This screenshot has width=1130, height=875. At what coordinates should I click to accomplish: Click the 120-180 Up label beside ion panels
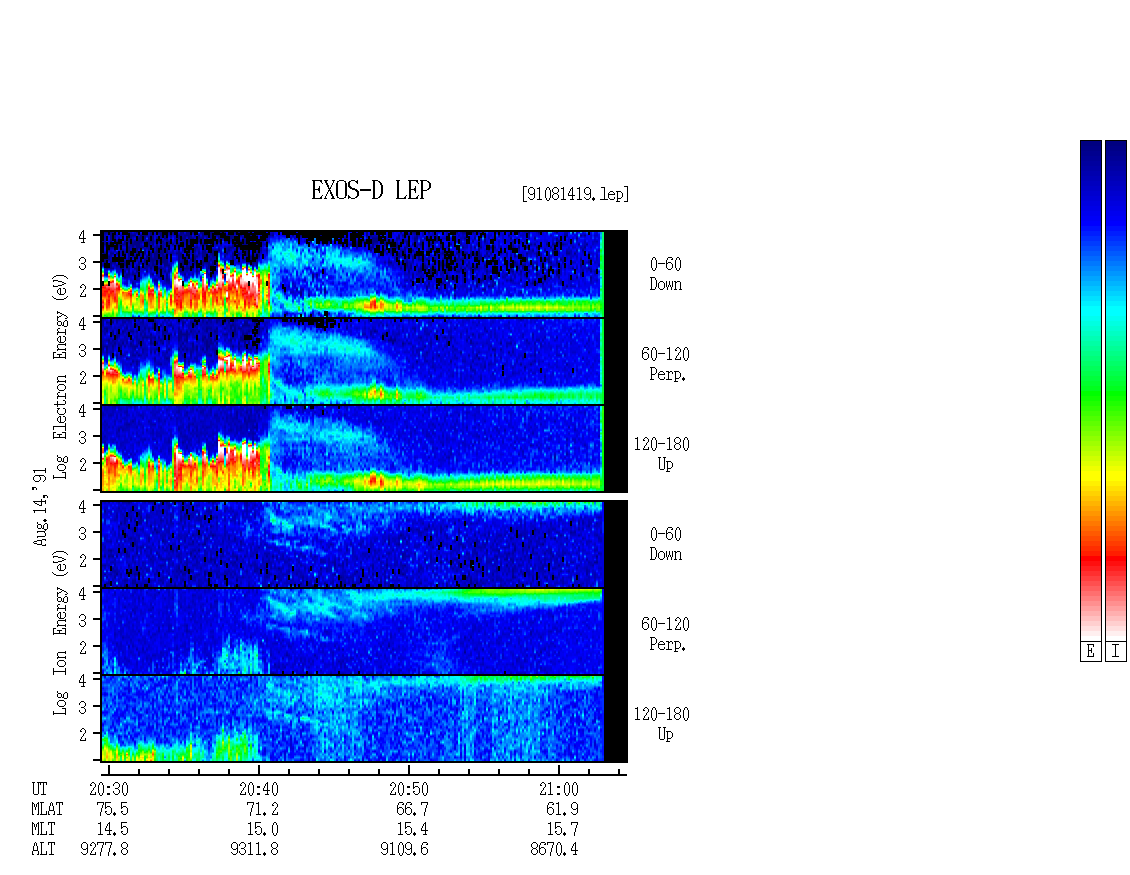[x=662, y=724]
